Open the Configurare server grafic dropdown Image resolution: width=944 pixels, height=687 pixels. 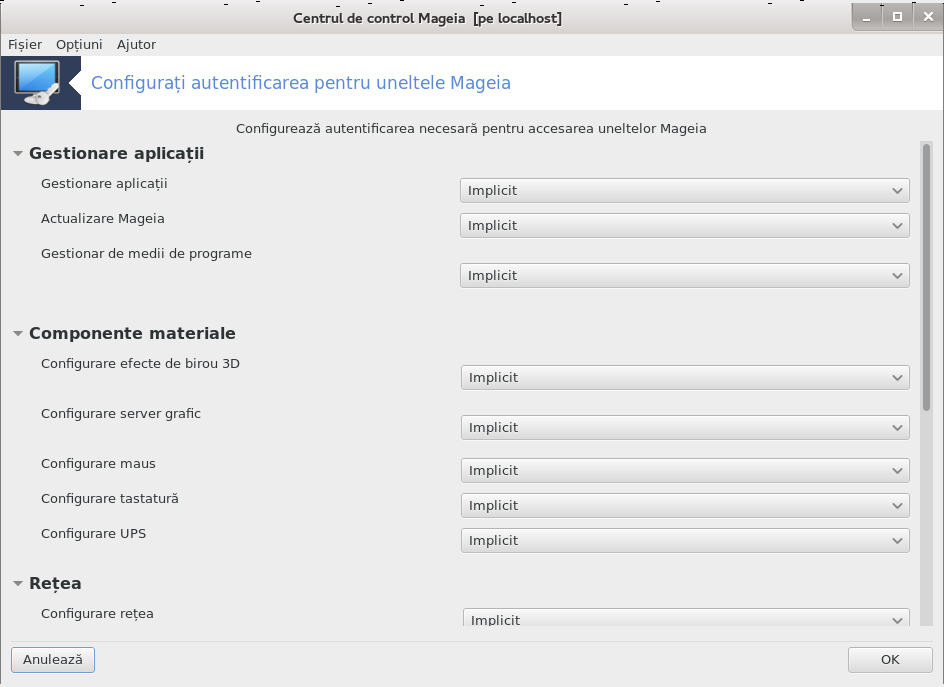click(685, 427)
